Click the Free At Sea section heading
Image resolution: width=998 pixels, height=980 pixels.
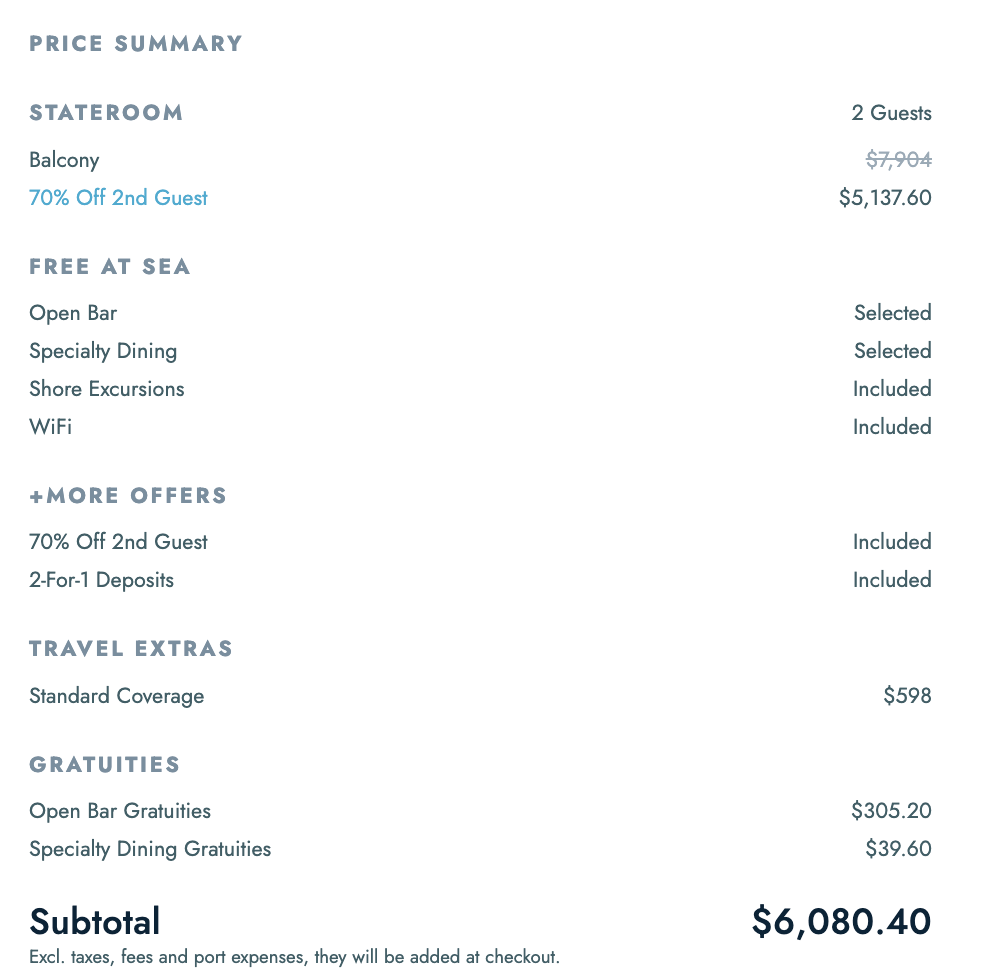click(x=110, y=267)
